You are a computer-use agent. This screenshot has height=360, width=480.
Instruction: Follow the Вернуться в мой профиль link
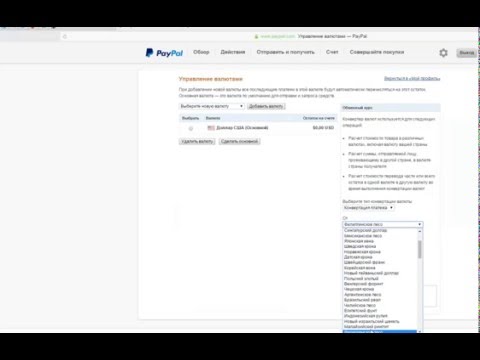pos(412,78)
